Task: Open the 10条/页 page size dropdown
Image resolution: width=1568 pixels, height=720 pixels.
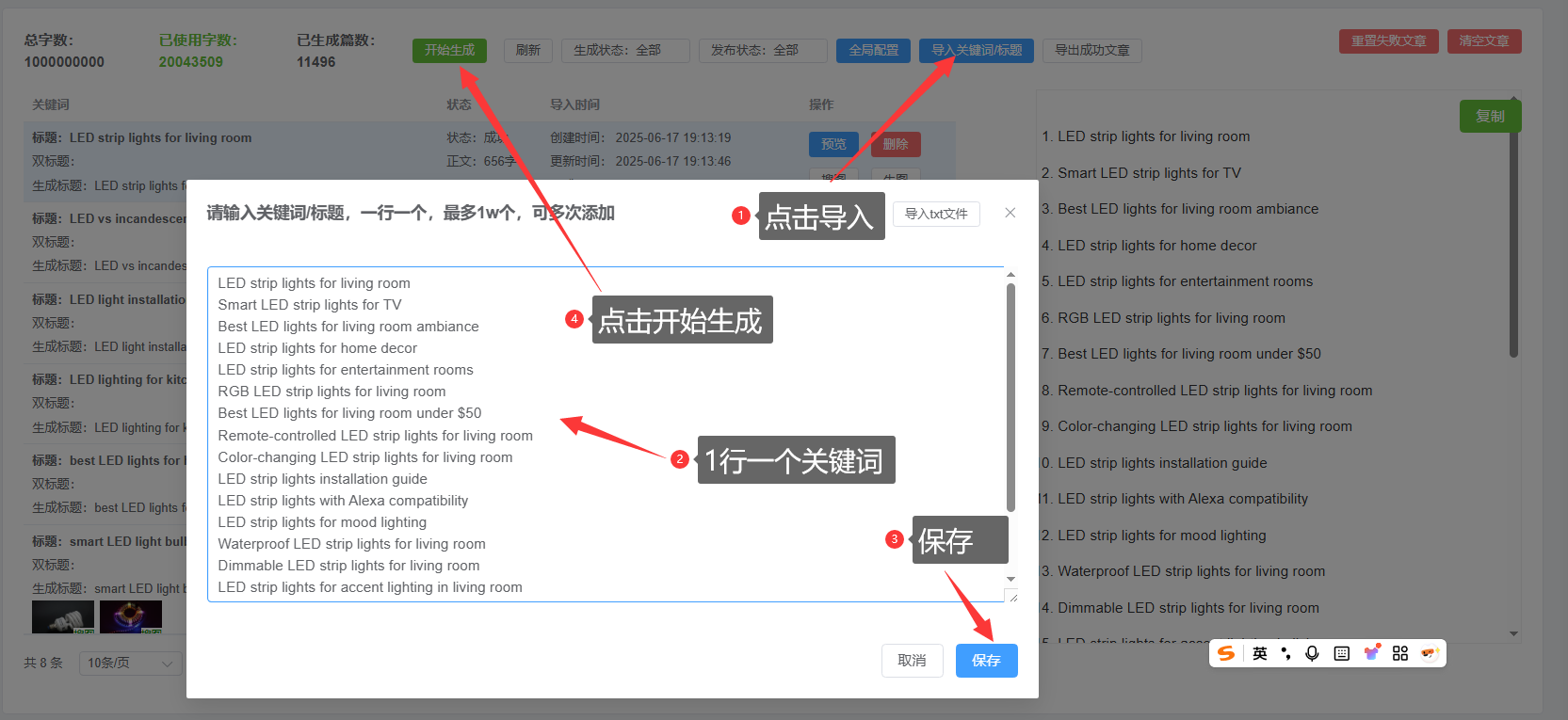Action: pos(131,663)
